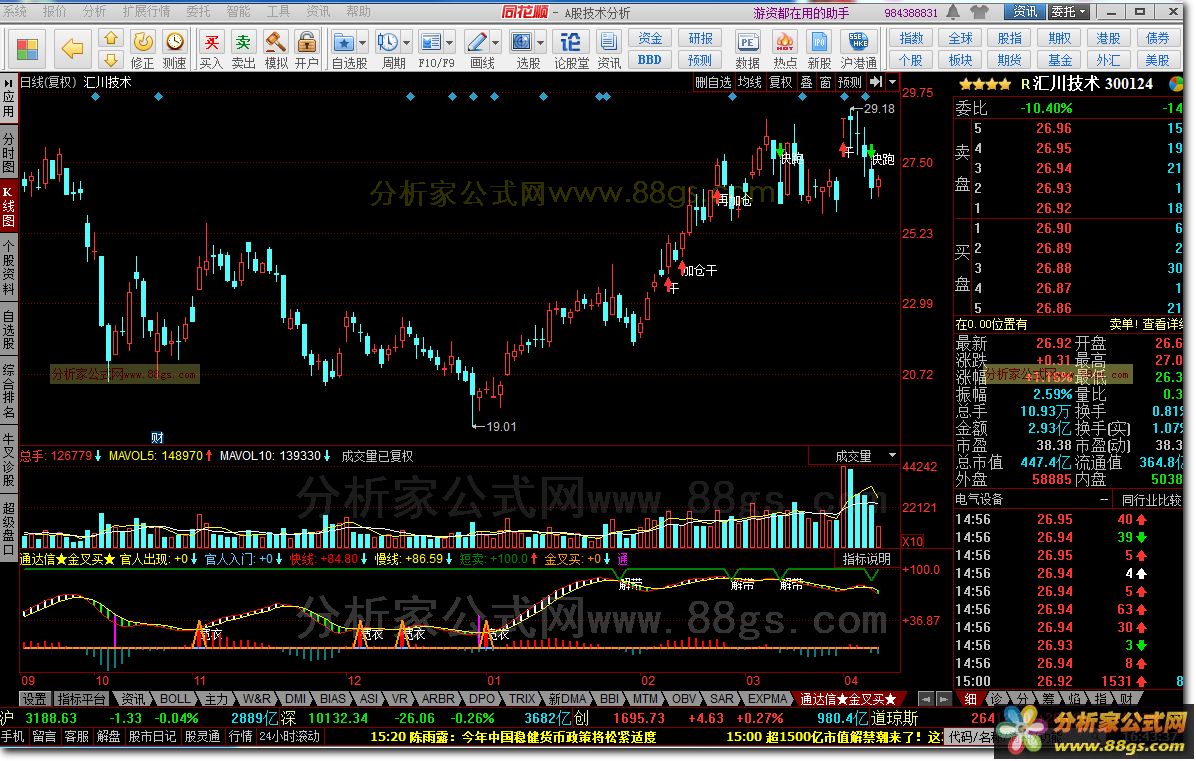
Task: Click the 指标说明 button
Action: pos(866,559)
